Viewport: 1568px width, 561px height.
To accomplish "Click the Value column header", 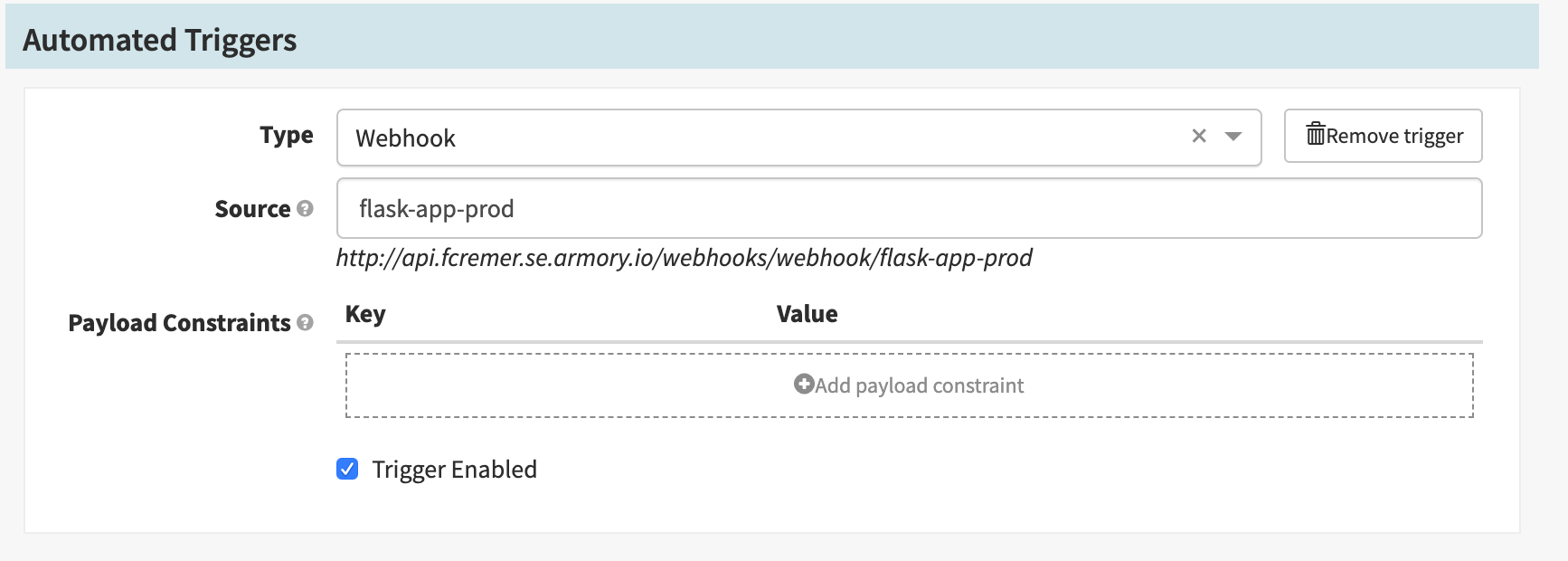I will click(x=807, y=314).
